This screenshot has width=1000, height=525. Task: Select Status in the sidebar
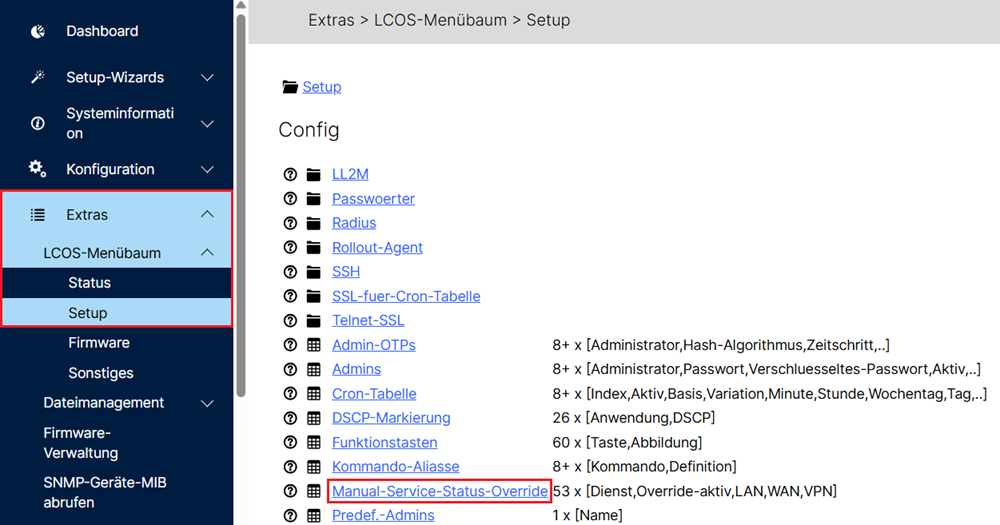90,283
